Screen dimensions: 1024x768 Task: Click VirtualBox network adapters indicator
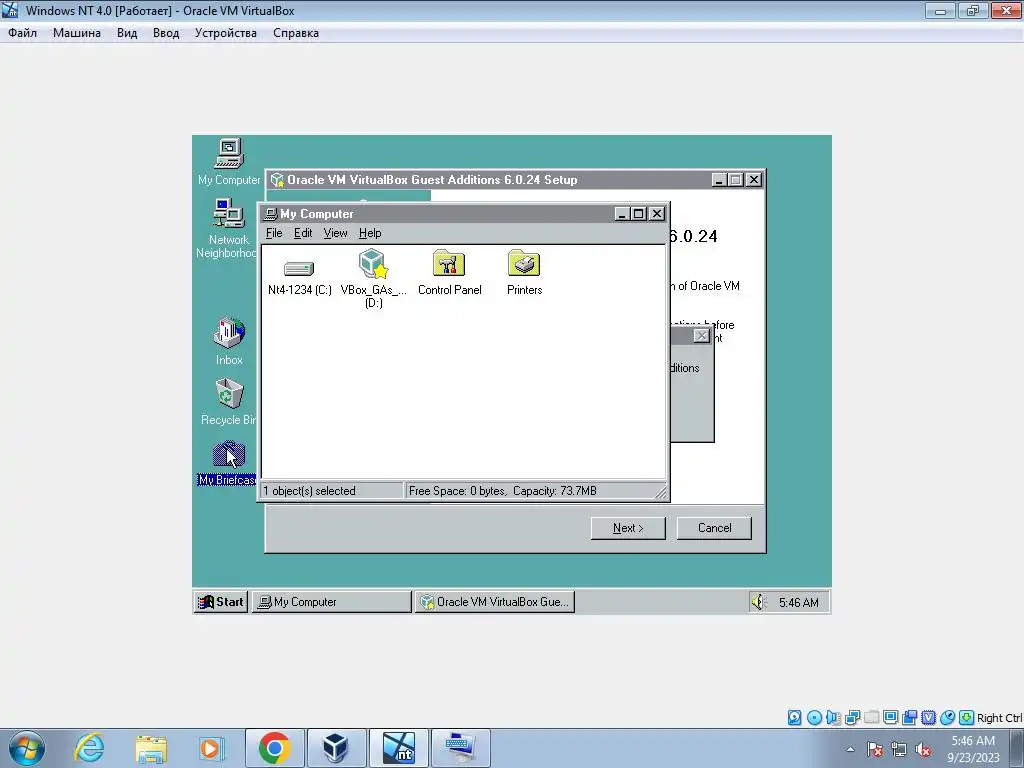coord(852,718)
